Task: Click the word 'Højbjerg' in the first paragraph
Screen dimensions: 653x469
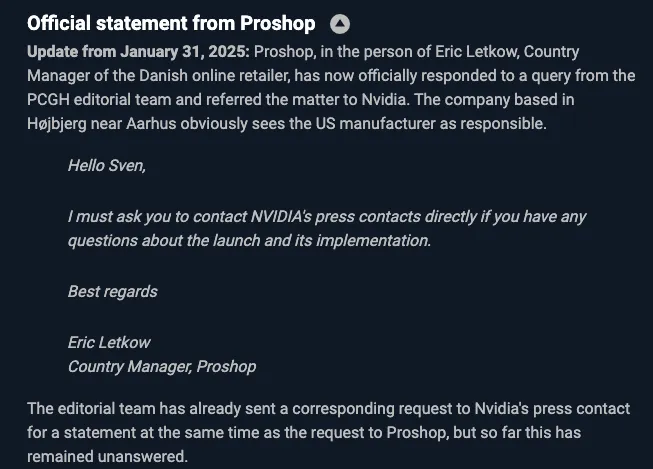Action: [x=57, y=124]
